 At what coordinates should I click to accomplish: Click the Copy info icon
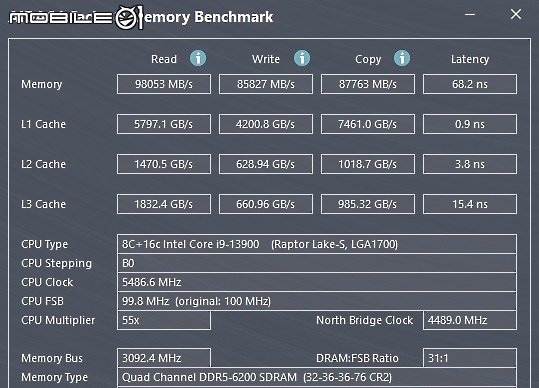coord(402,58)
